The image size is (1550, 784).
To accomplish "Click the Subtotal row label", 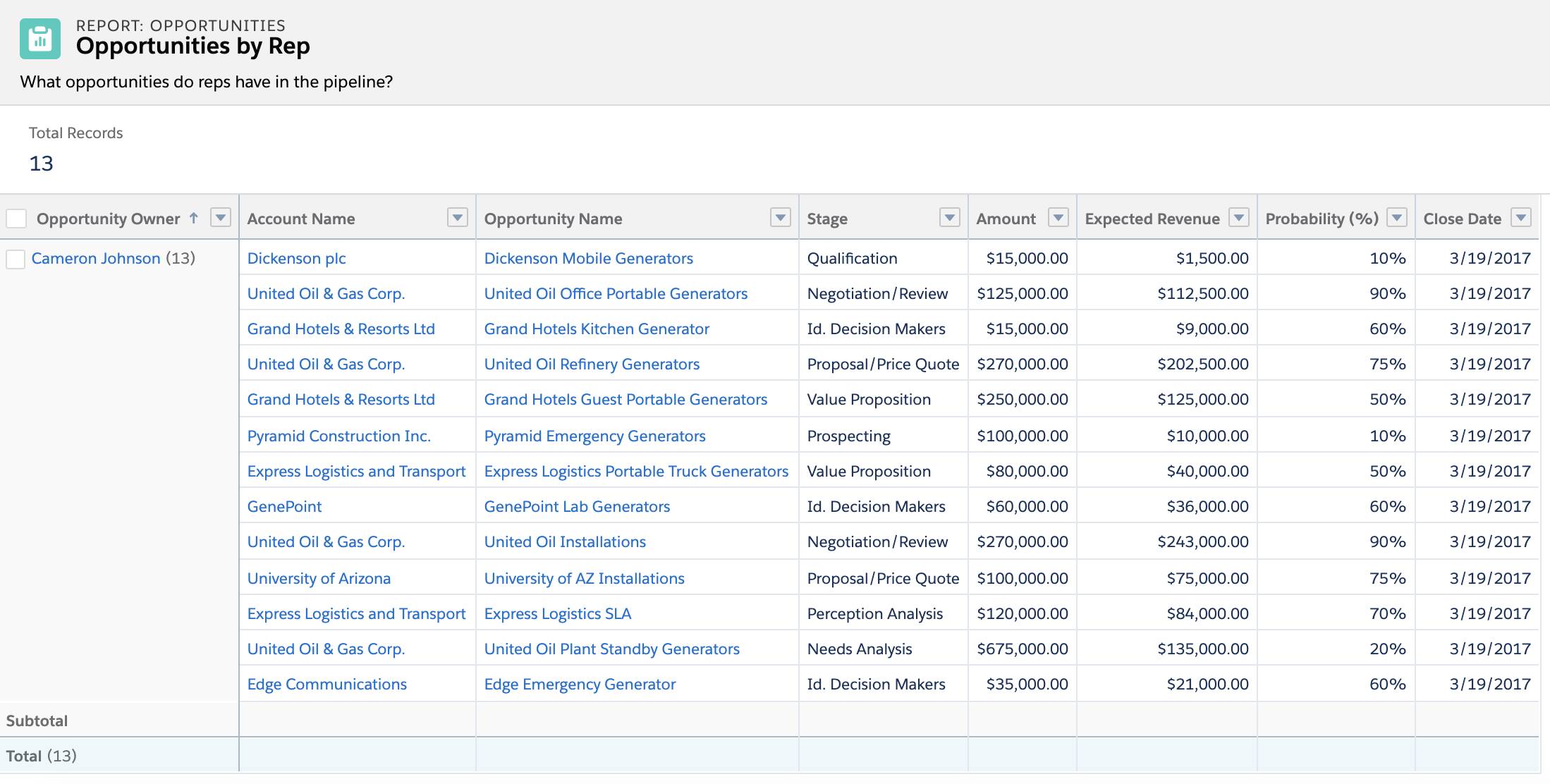I will pyautogui.click(x=37, y=721).
